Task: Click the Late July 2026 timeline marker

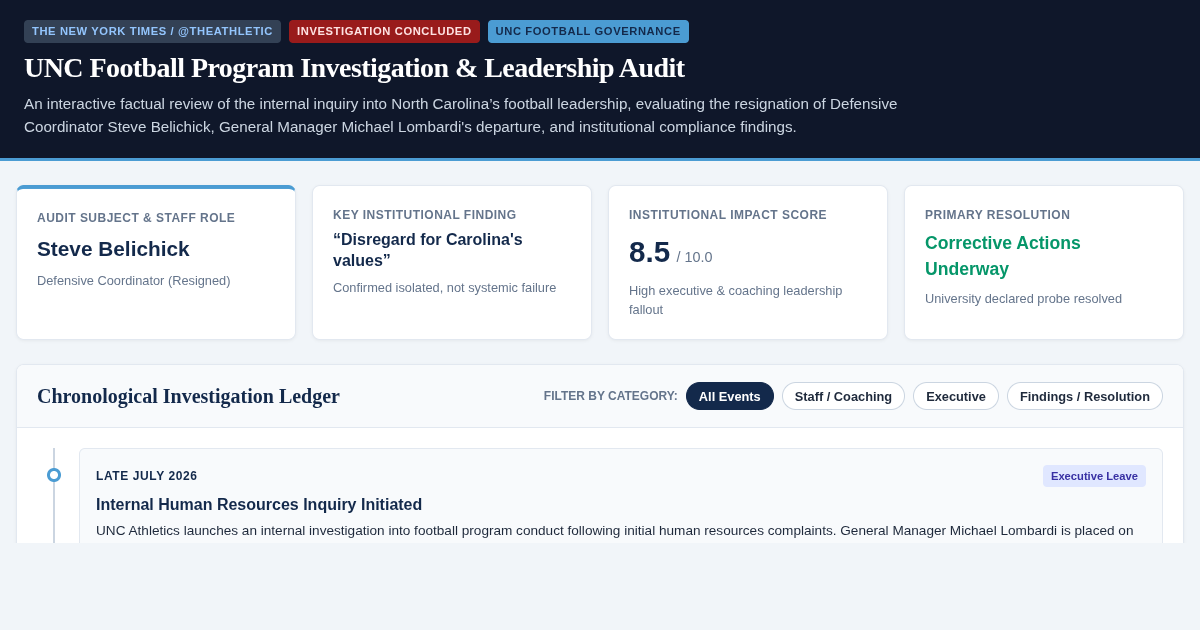Action: point(54,475)
